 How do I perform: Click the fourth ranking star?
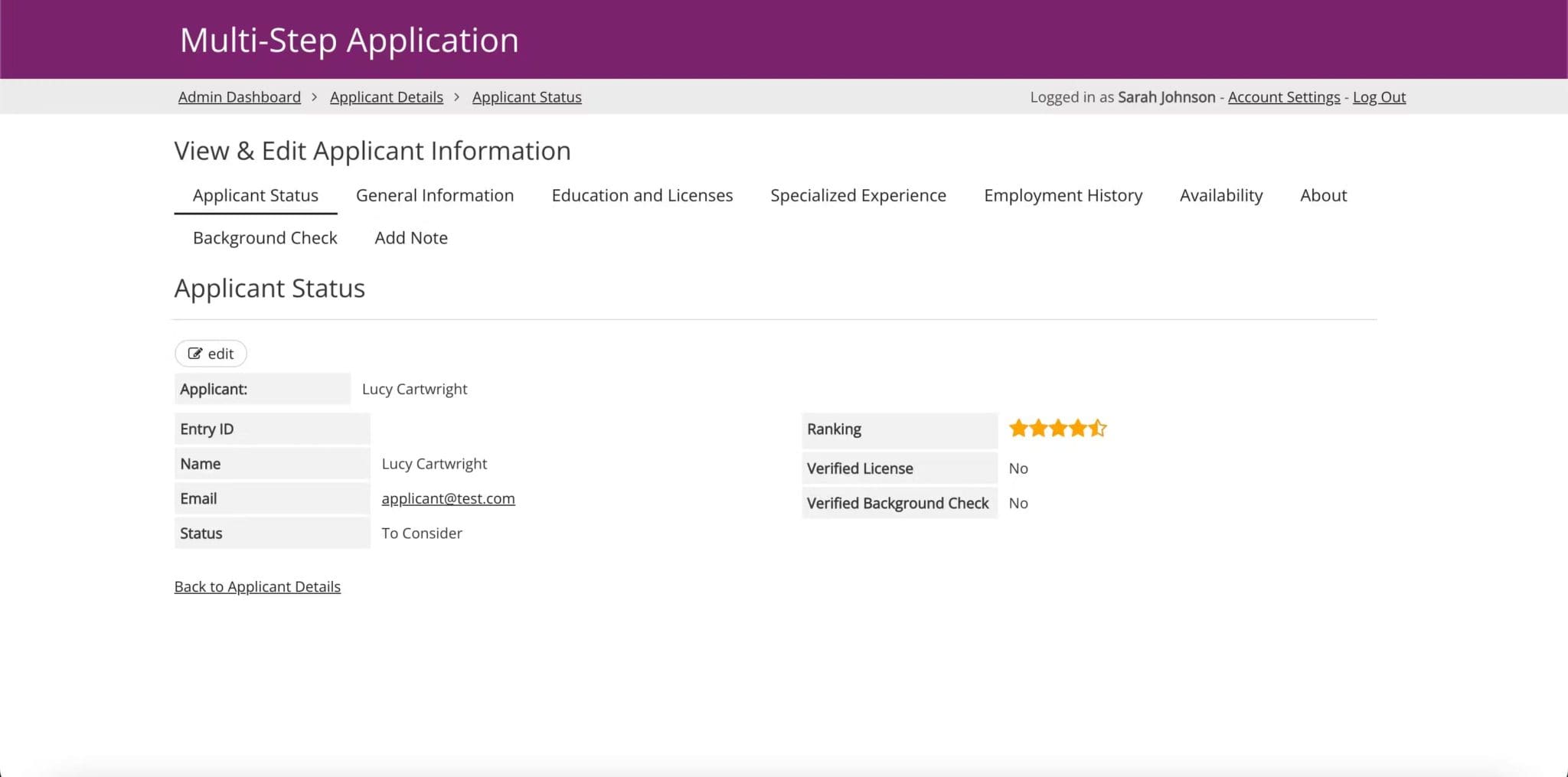pyautogui.click(x=1077, y=428)
